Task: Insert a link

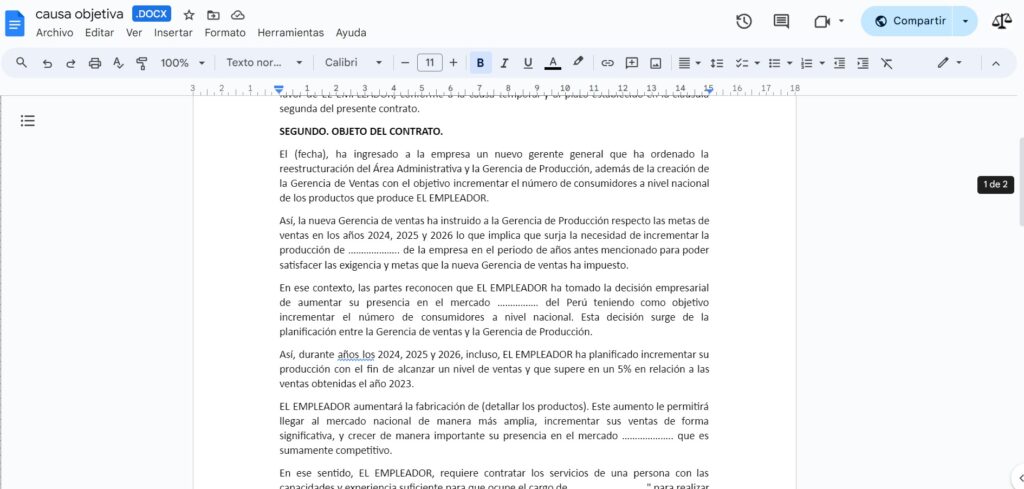Action: 607,63
